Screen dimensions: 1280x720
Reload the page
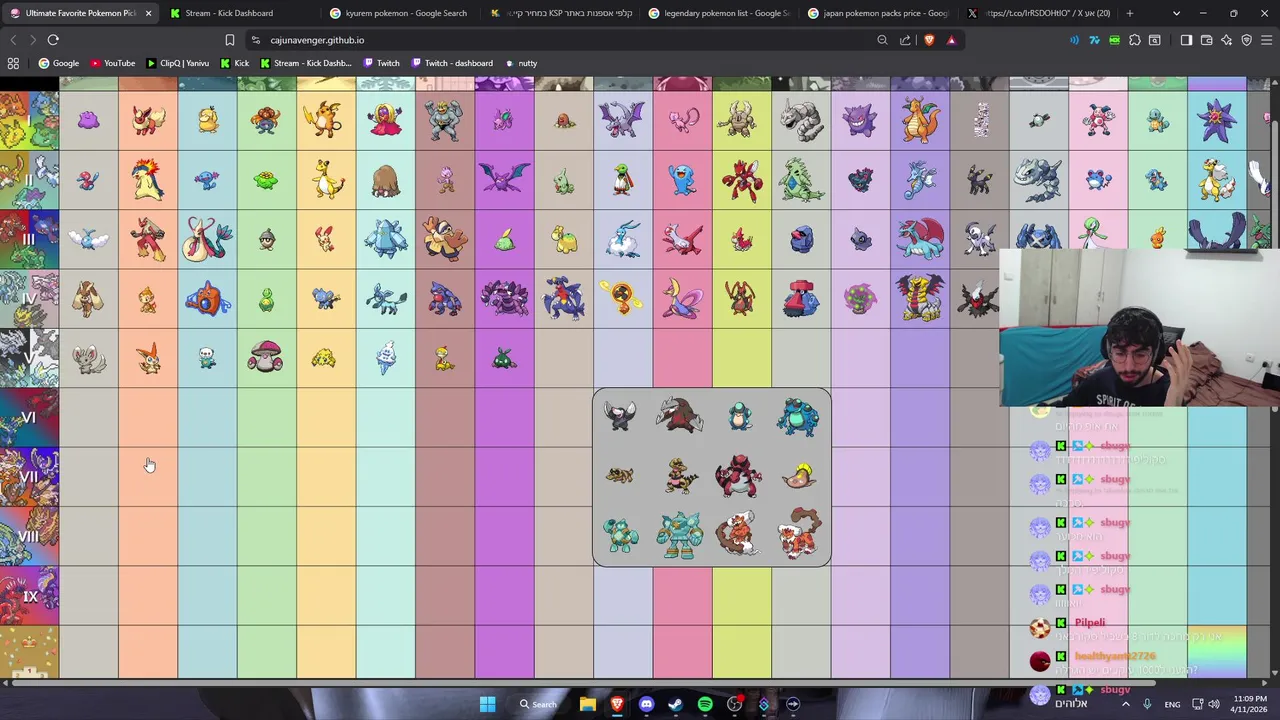[53, 40]
